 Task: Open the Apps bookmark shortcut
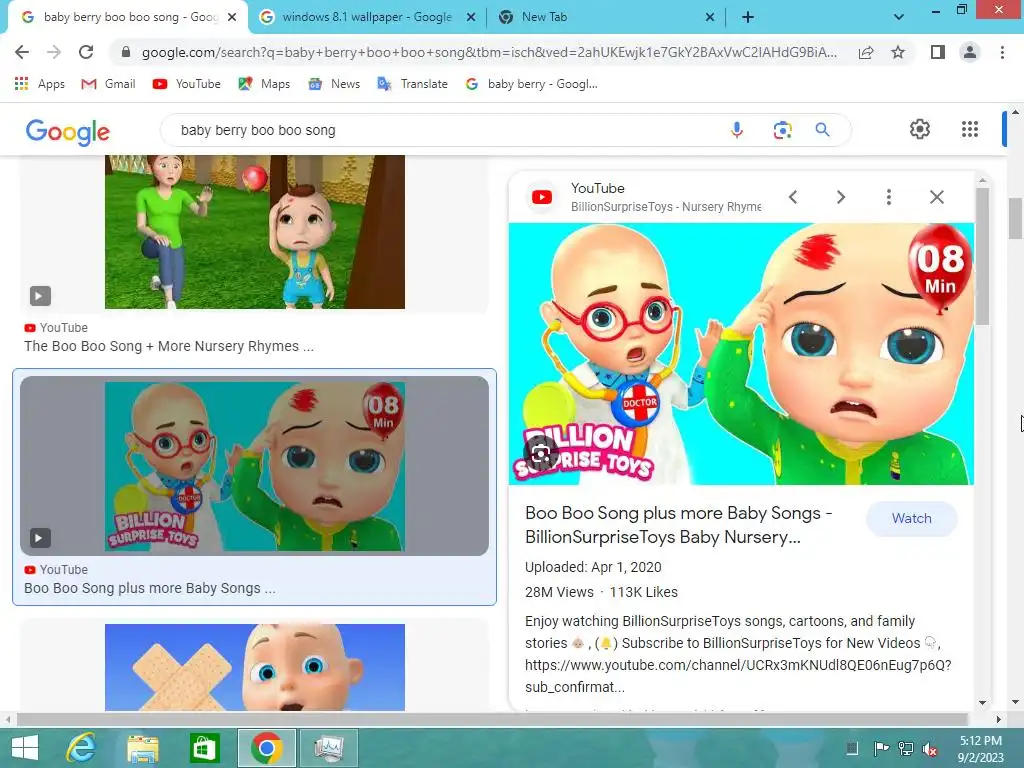coord(39,84)
